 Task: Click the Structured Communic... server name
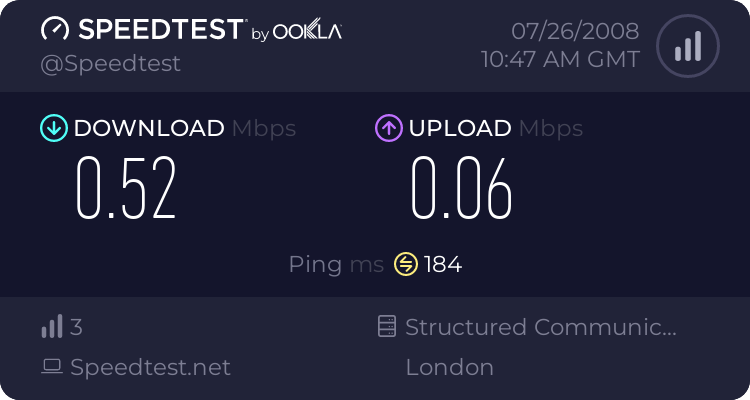(541, 327)
